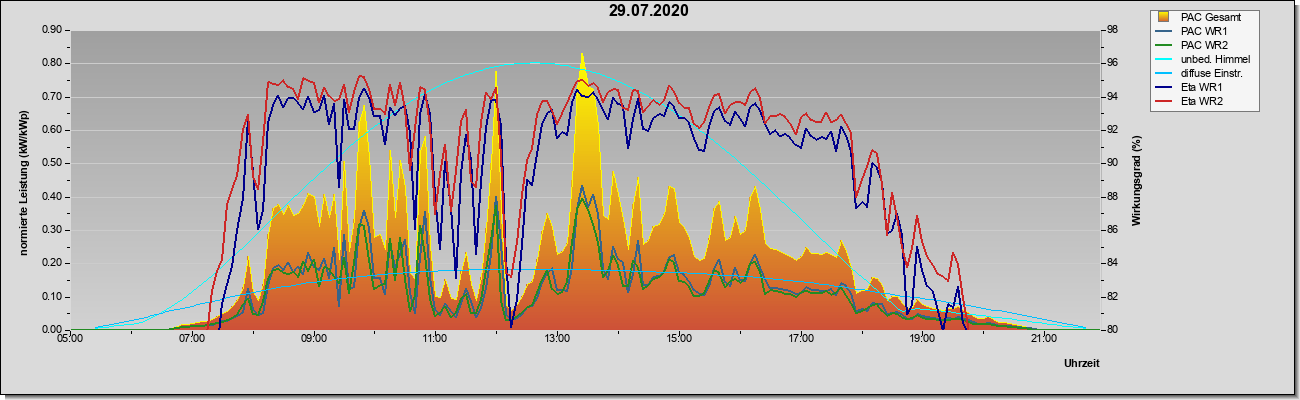Click the 0.50 left axis value
Image resolution: width=1300 pixels, height=400 pixels.
point(52,163)
